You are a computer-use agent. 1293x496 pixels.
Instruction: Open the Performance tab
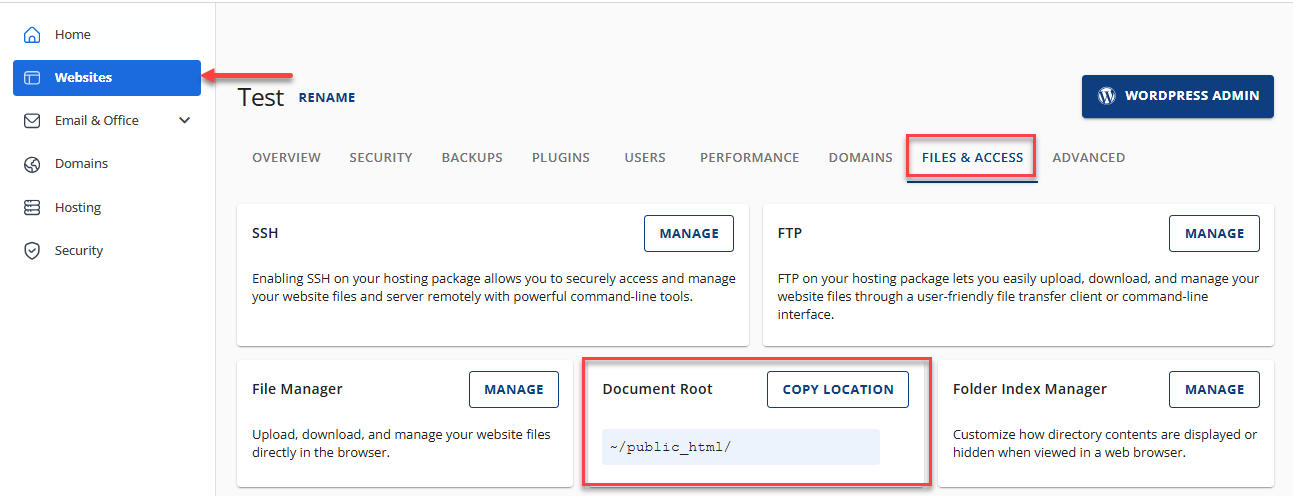coord(749,158)
